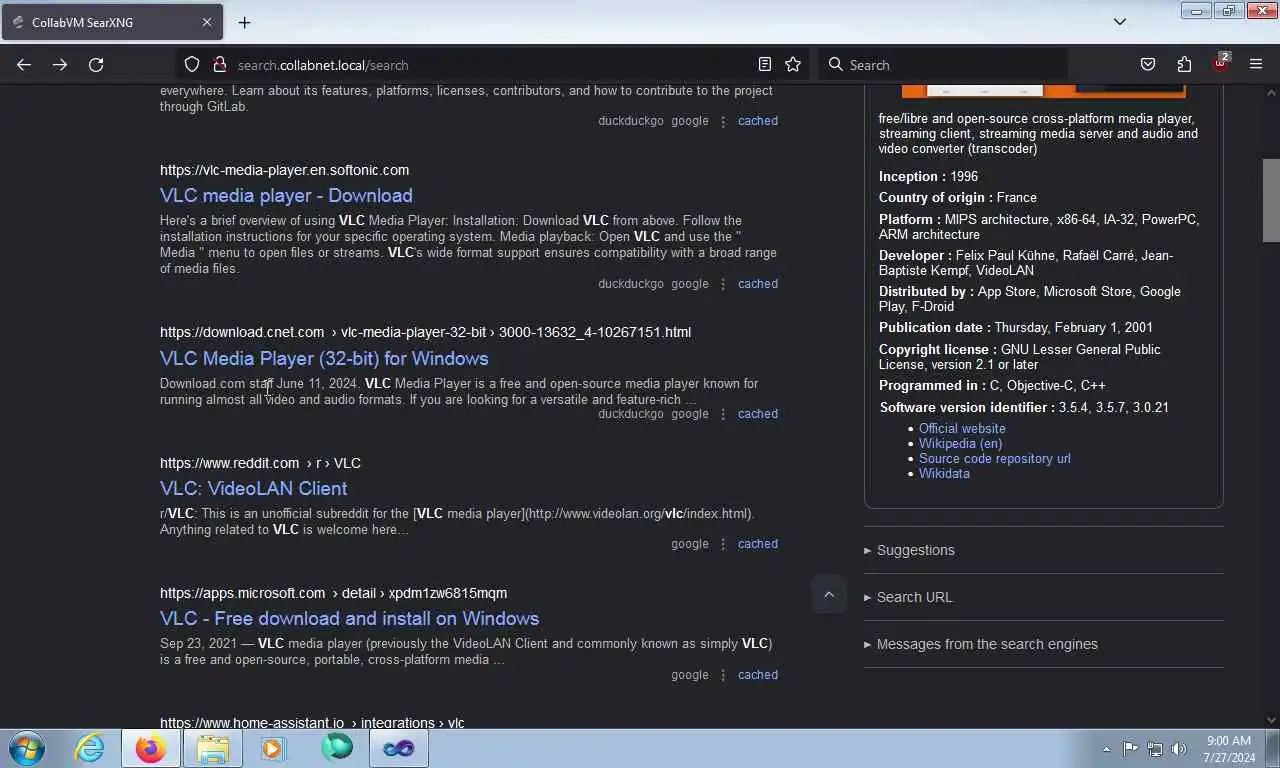Open VLC - Free download and install on Windows

click(x=349, y=618)
